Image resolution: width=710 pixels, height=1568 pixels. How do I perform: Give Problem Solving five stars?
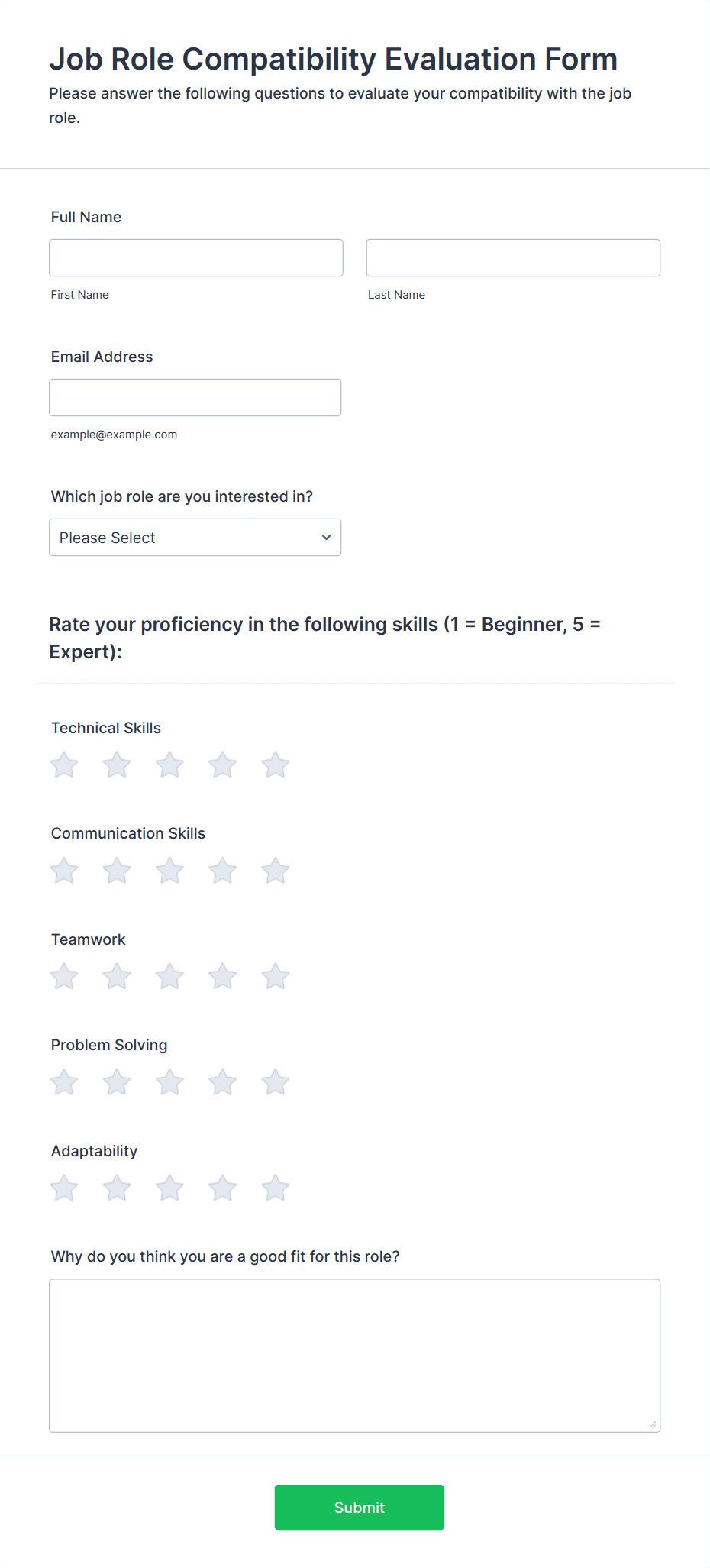(276, 1082)
